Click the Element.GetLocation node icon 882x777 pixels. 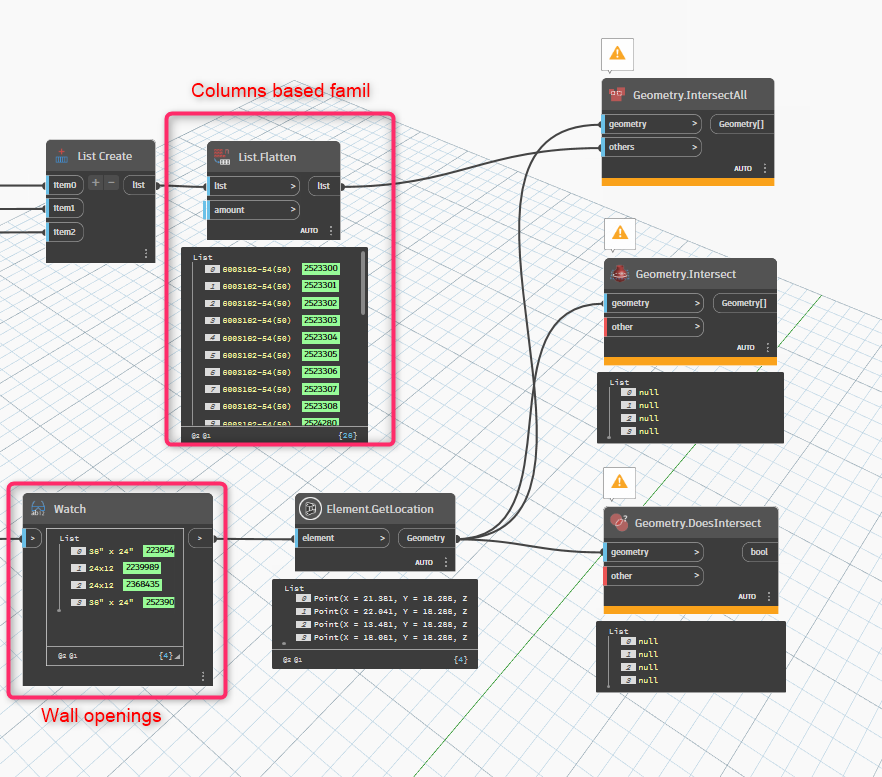[310, 509]
